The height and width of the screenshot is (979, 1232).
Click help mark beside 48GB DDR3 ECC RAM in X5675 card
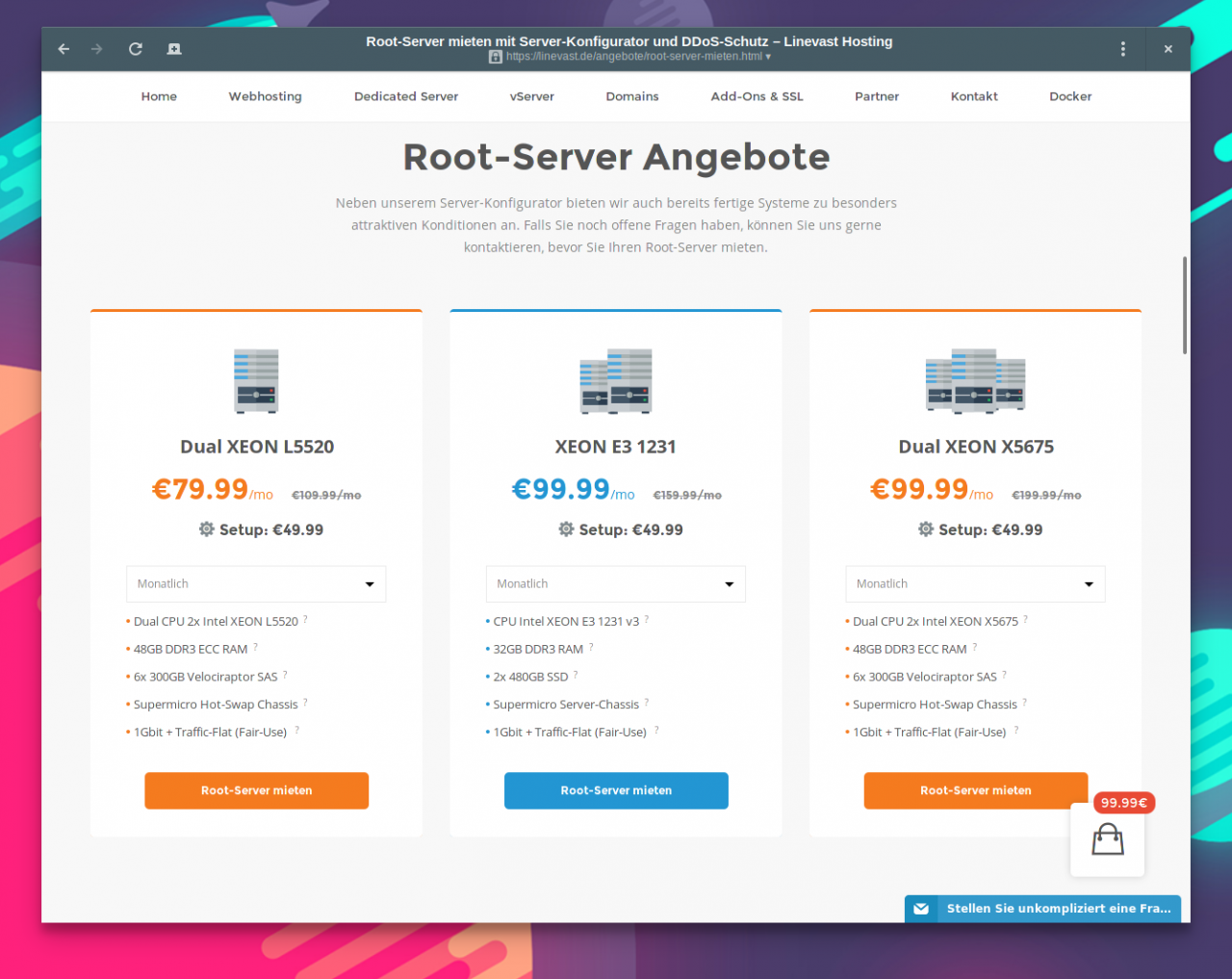tap(974, 647)
